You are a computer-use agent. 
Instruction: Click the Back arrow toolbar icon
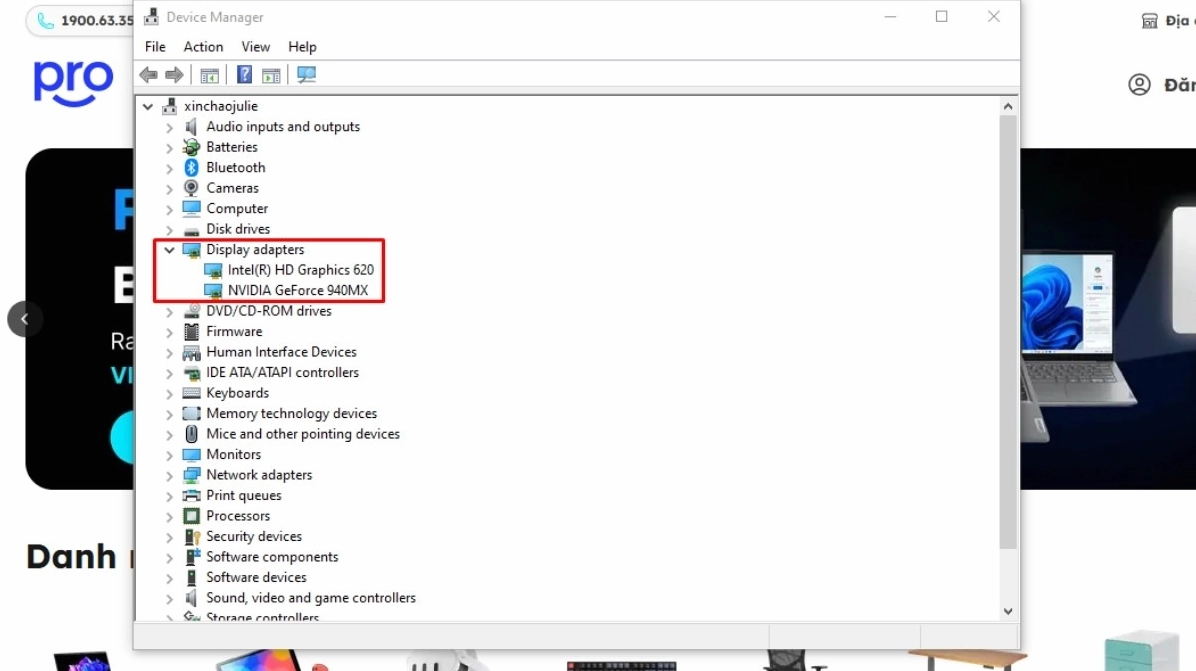149,75
